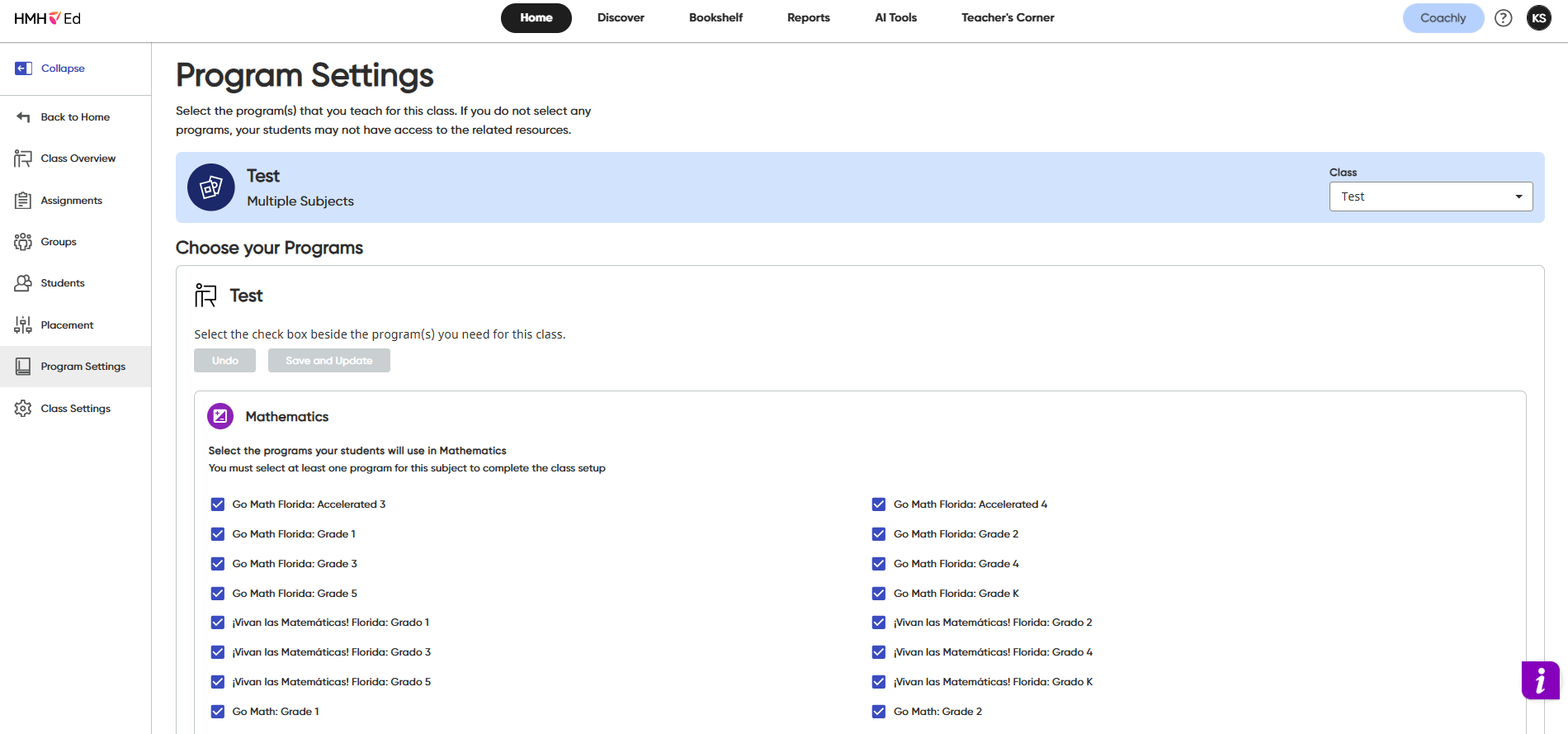Screen dimensions: 1568x734
Task: Click the Program Settings book icon
Action: pyautogui.click(x=23, y=367)
